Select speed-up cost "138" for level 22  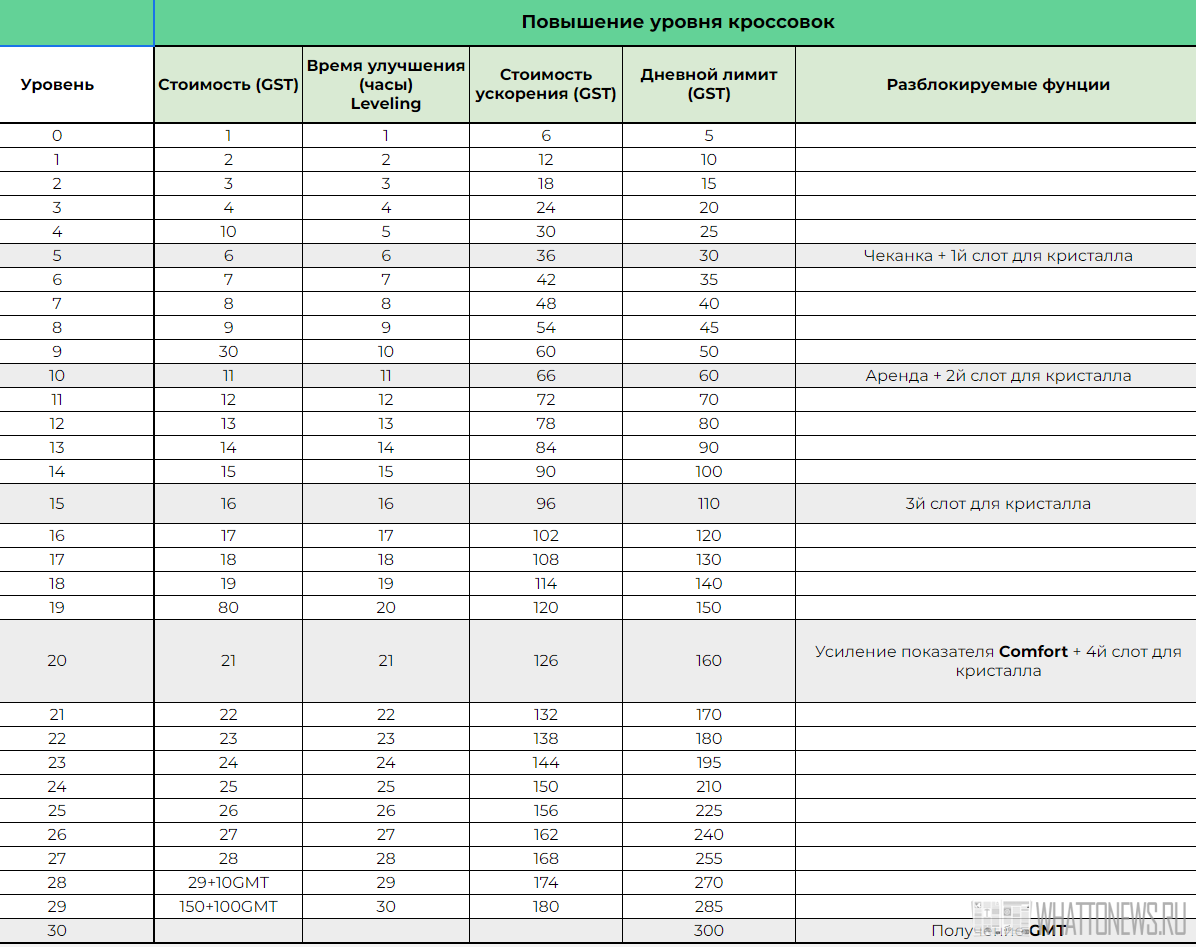point(545,738)
